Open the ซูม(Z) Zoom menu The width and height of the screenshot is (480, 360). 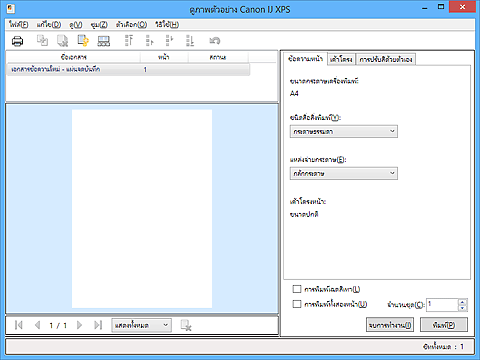[x=99, y=25]
